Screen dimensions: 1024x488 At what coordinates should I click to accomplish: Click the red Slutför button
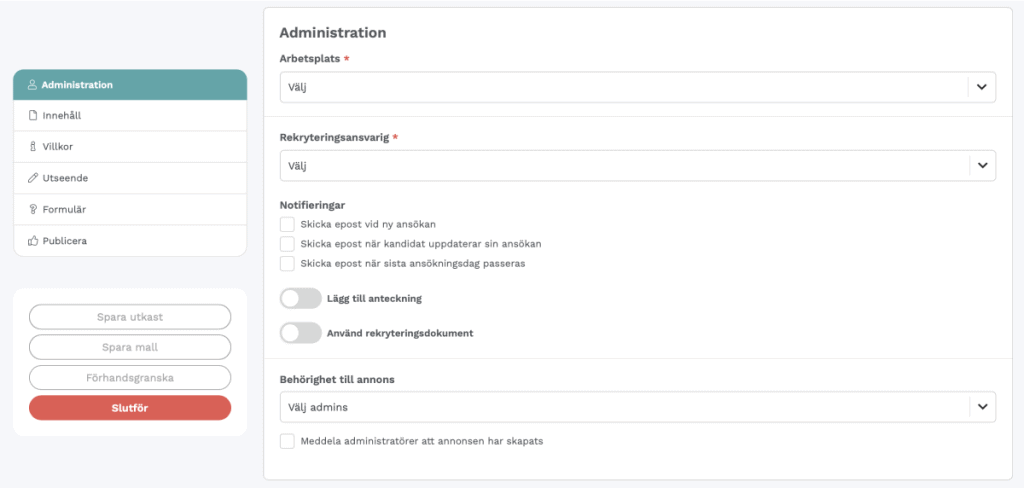point(130,408)
